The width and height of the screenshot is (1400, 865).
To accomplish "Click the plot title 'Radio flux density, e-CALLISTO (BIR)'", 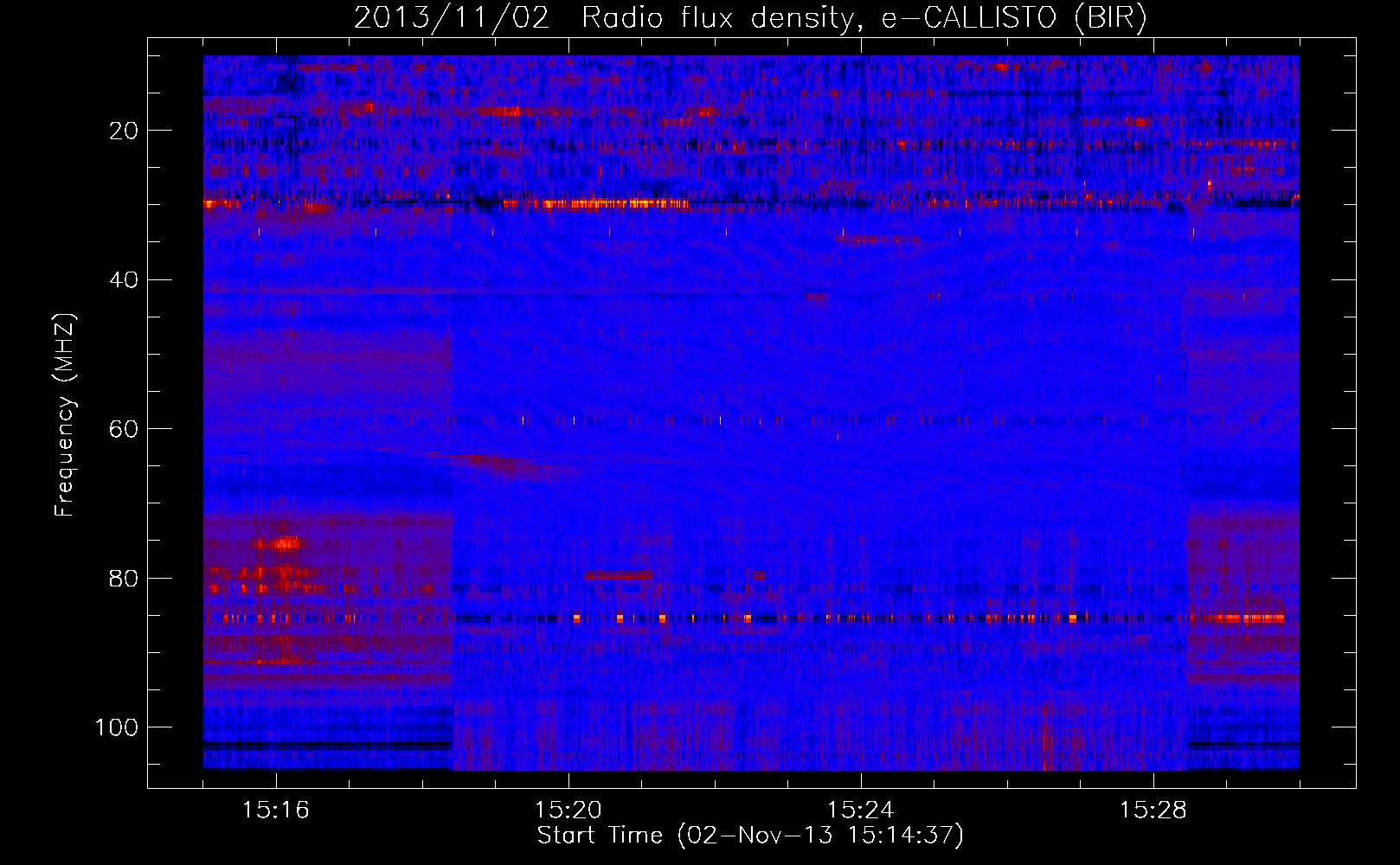I will tap(864, 18).
